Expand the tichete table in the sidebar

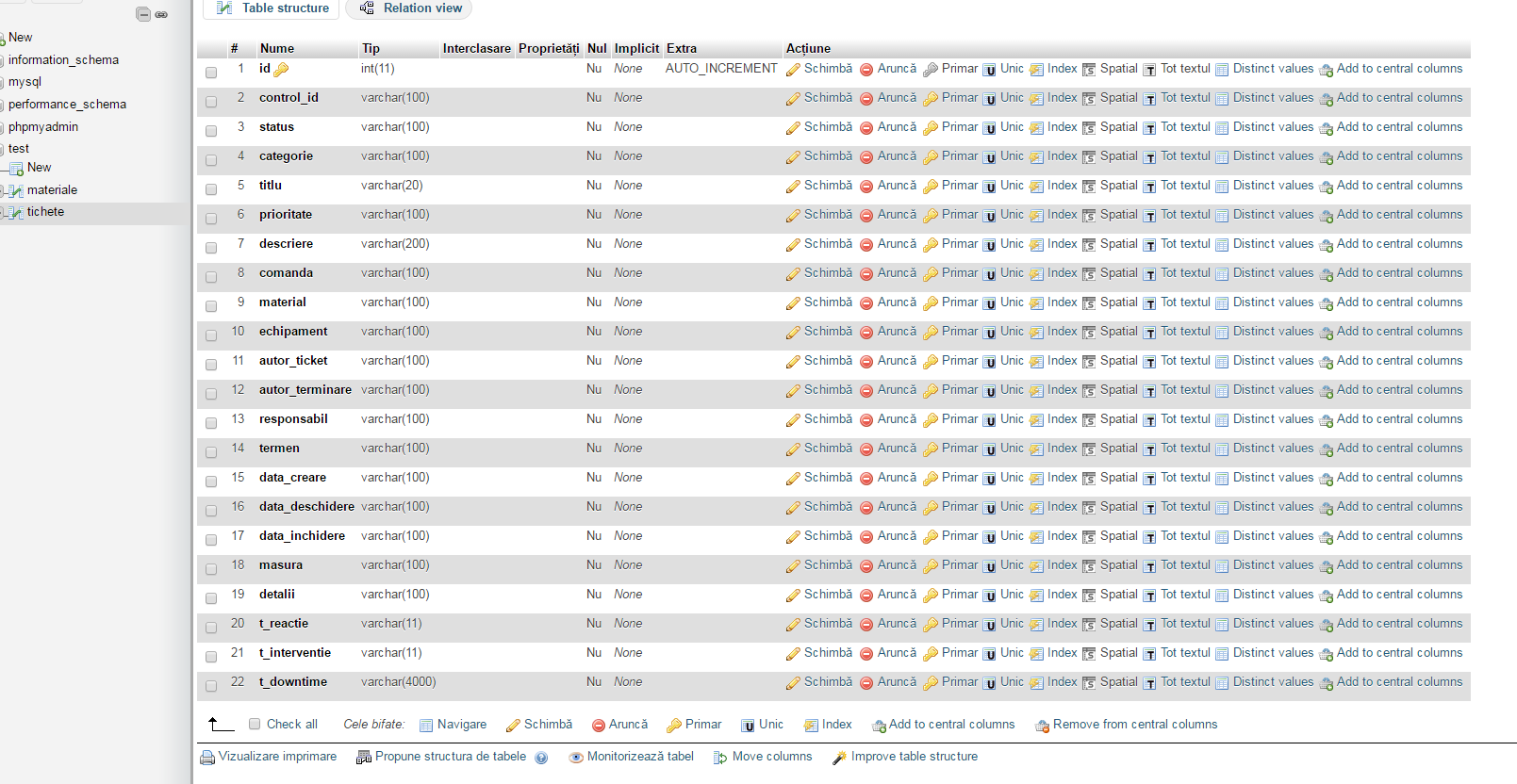tap(3, 212)
